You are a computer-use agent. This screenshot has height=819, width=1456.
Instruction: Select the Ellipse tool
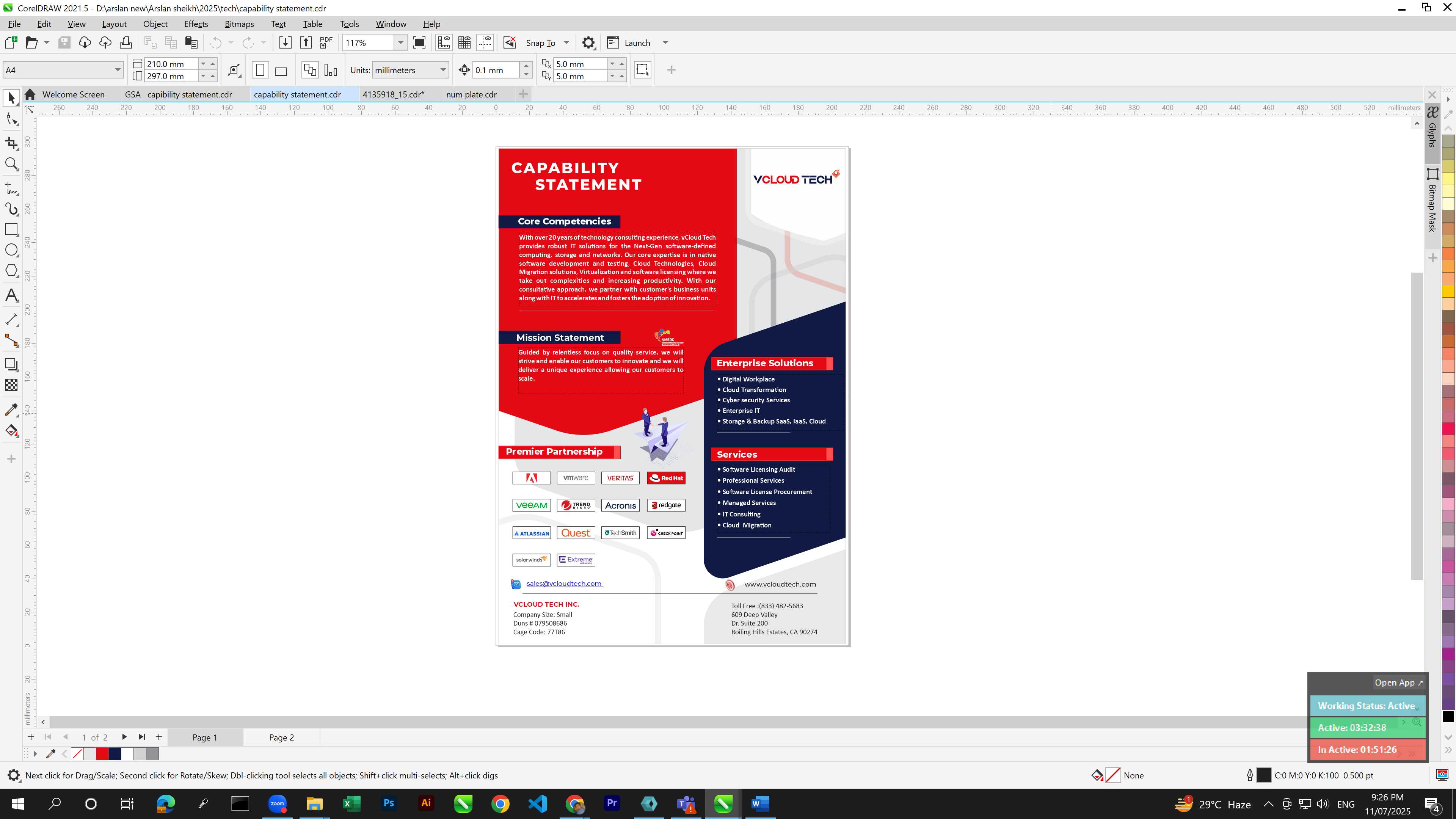click(11, 250)
